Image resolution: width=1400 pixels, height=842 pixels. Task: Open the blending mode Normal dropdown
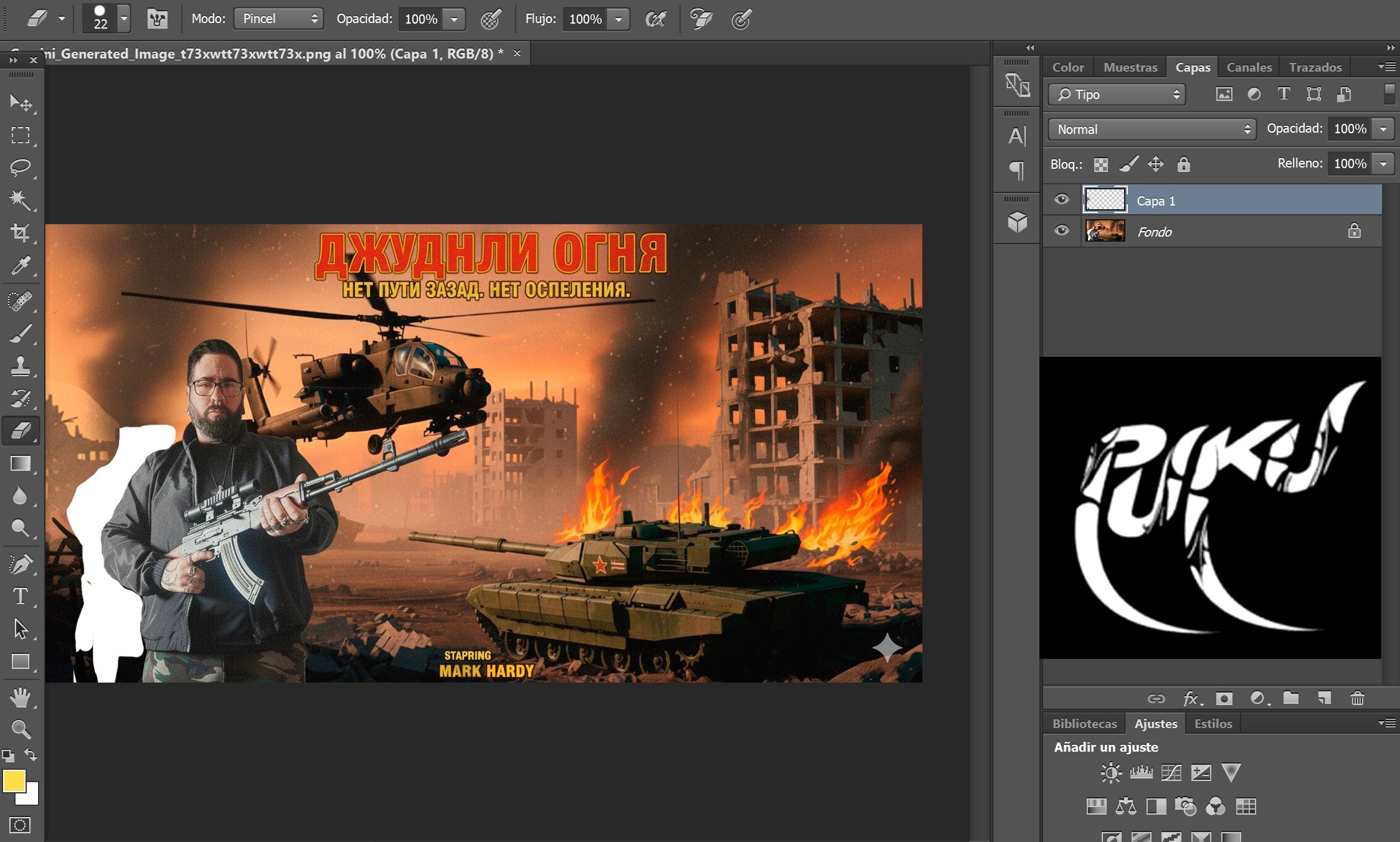[x=1152, y=130]
